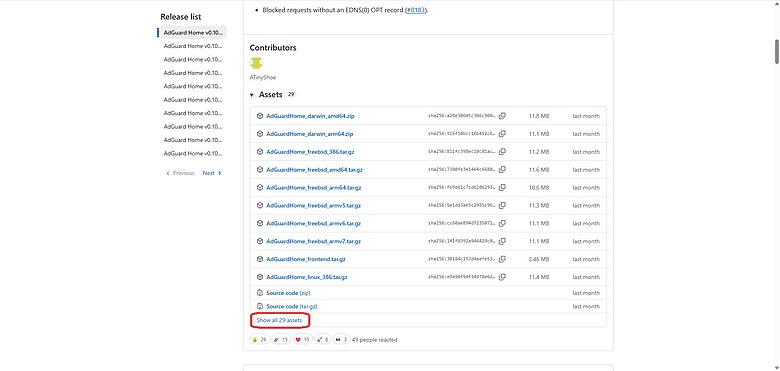Click the 49 people reacted text

point(375,340)
